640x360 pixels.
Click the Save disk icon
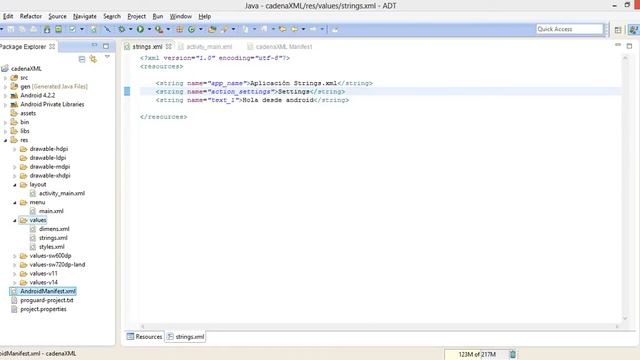11,29
